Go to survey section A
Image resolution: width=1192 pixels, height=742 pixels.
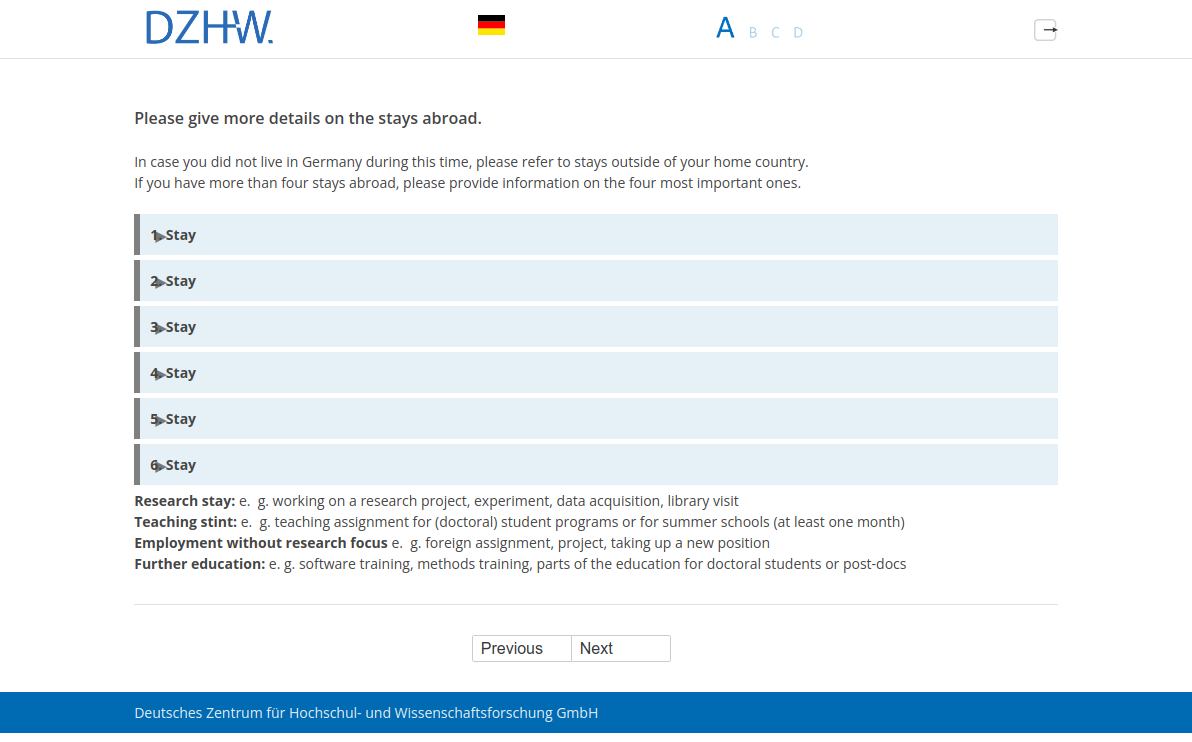coord(725,29)
